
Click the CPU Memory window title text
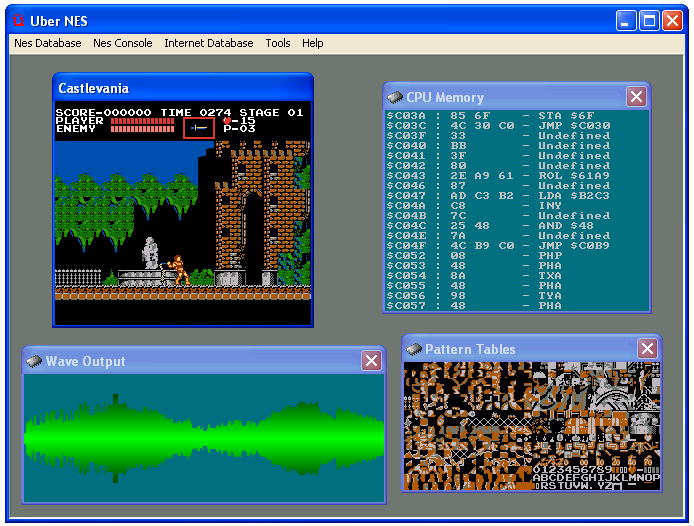coord(445,97)
